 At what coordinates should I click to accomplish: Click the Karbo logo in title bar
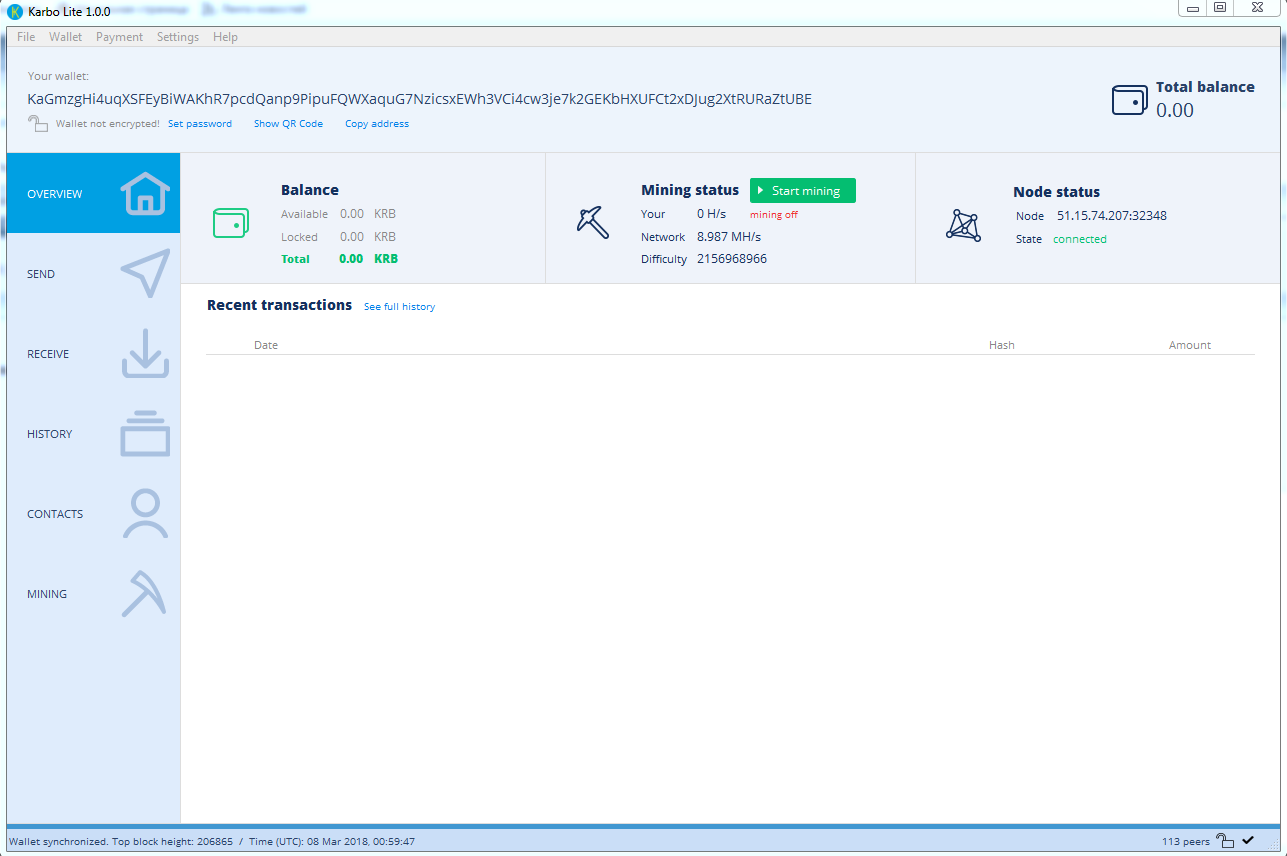(15, 11)
